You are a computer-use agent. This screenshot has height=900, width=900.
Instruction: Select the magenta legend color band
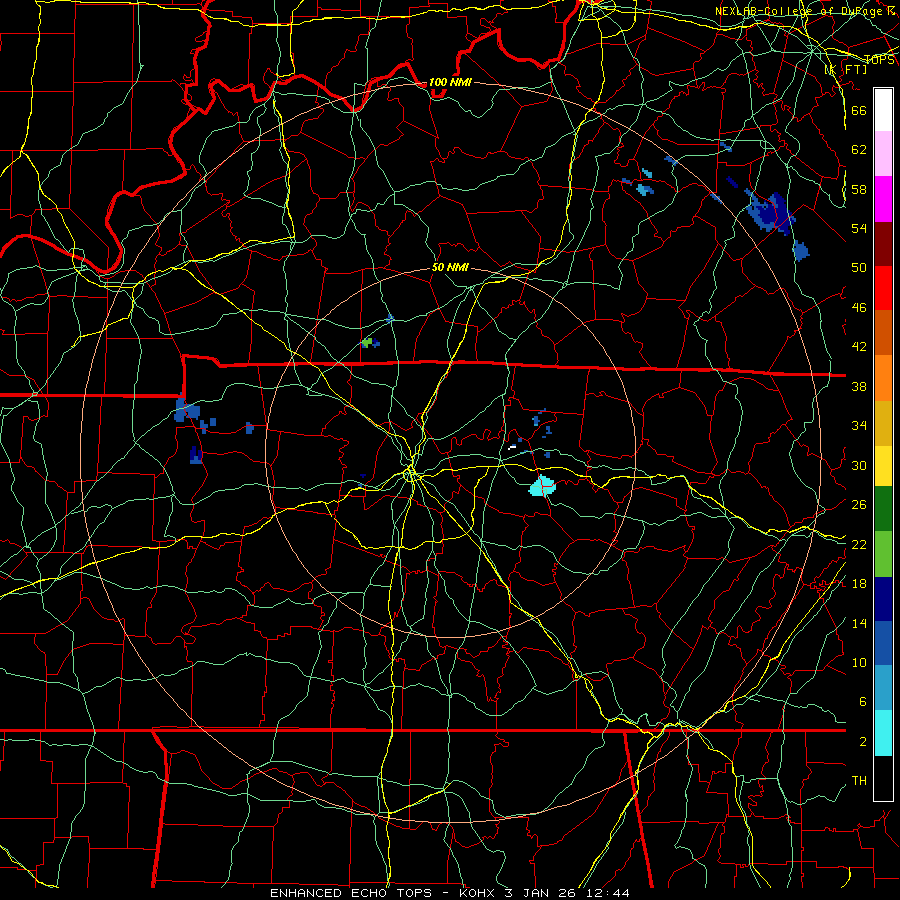pyautogui.click(x=883, y=199)
